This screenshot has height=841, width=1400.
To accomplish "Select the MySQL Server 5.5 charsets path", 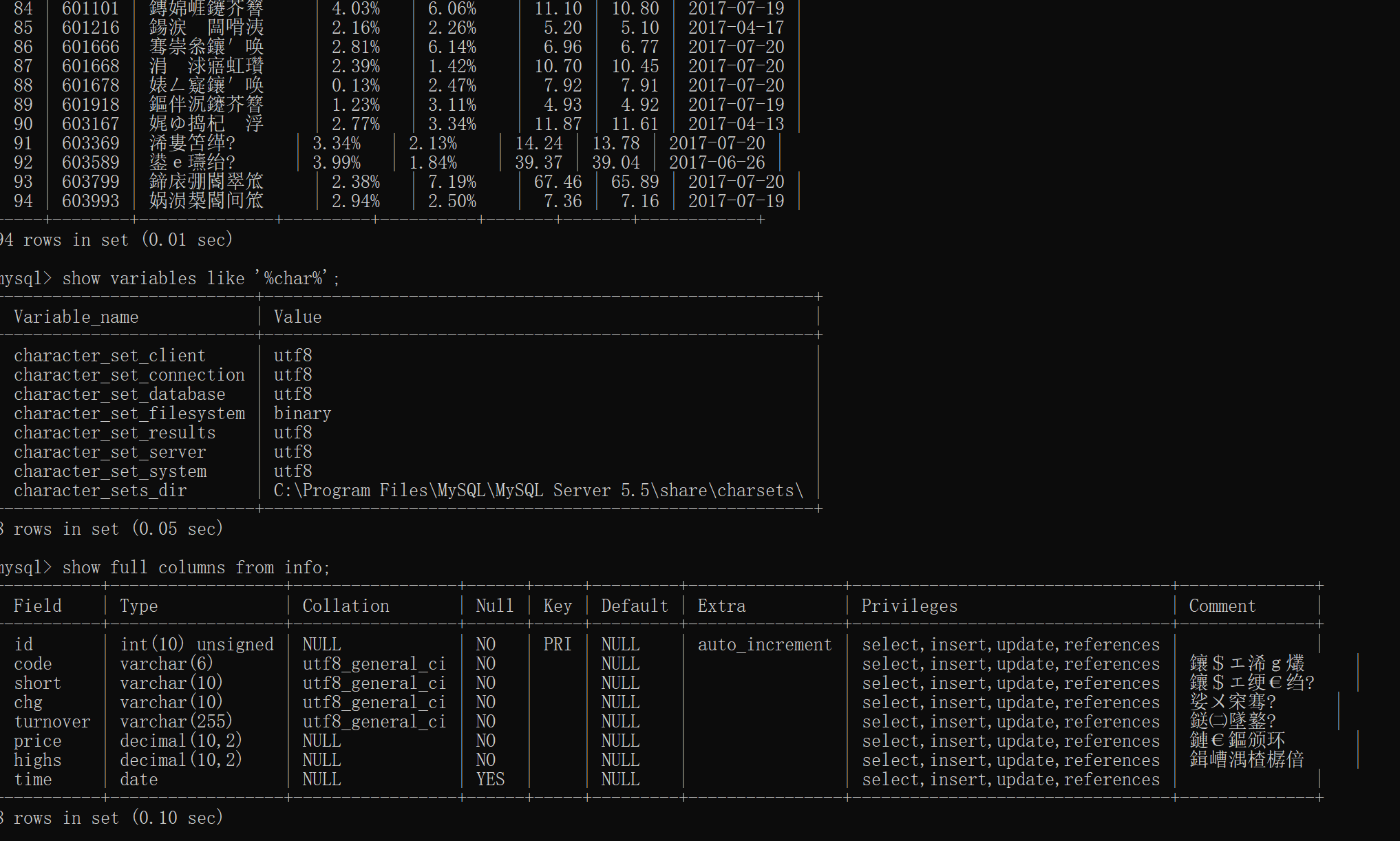I will [x=538, y=491].
